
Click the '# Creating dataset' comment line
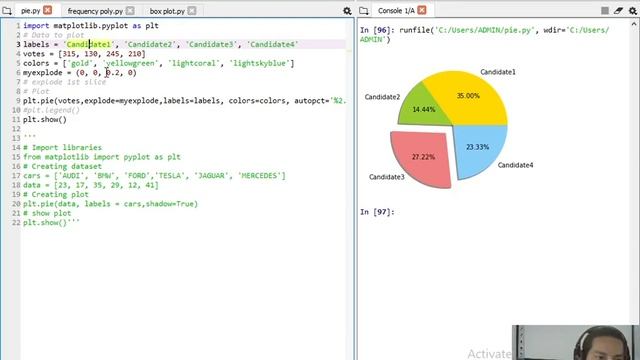pyautogui.click(x=62, y=166)
